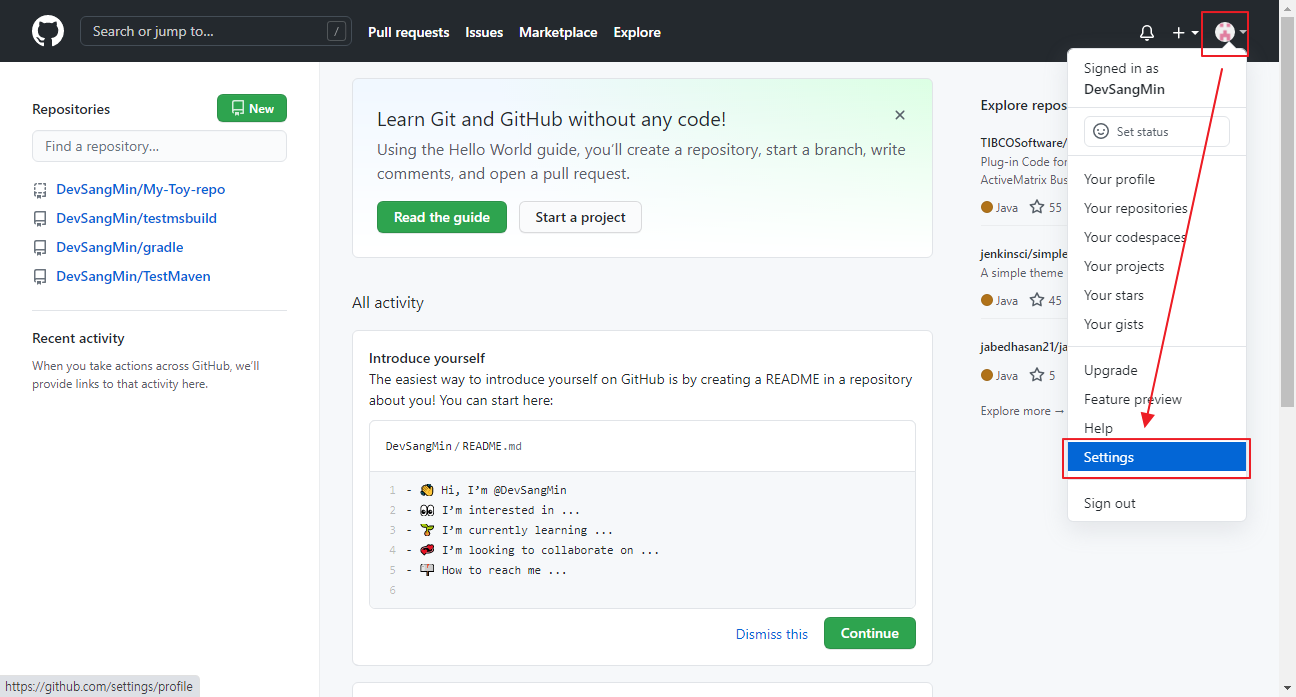Select Your repositories from the menu
Image resolution: width=1296 pixels, height=697 pixels.
[1157, 208]
